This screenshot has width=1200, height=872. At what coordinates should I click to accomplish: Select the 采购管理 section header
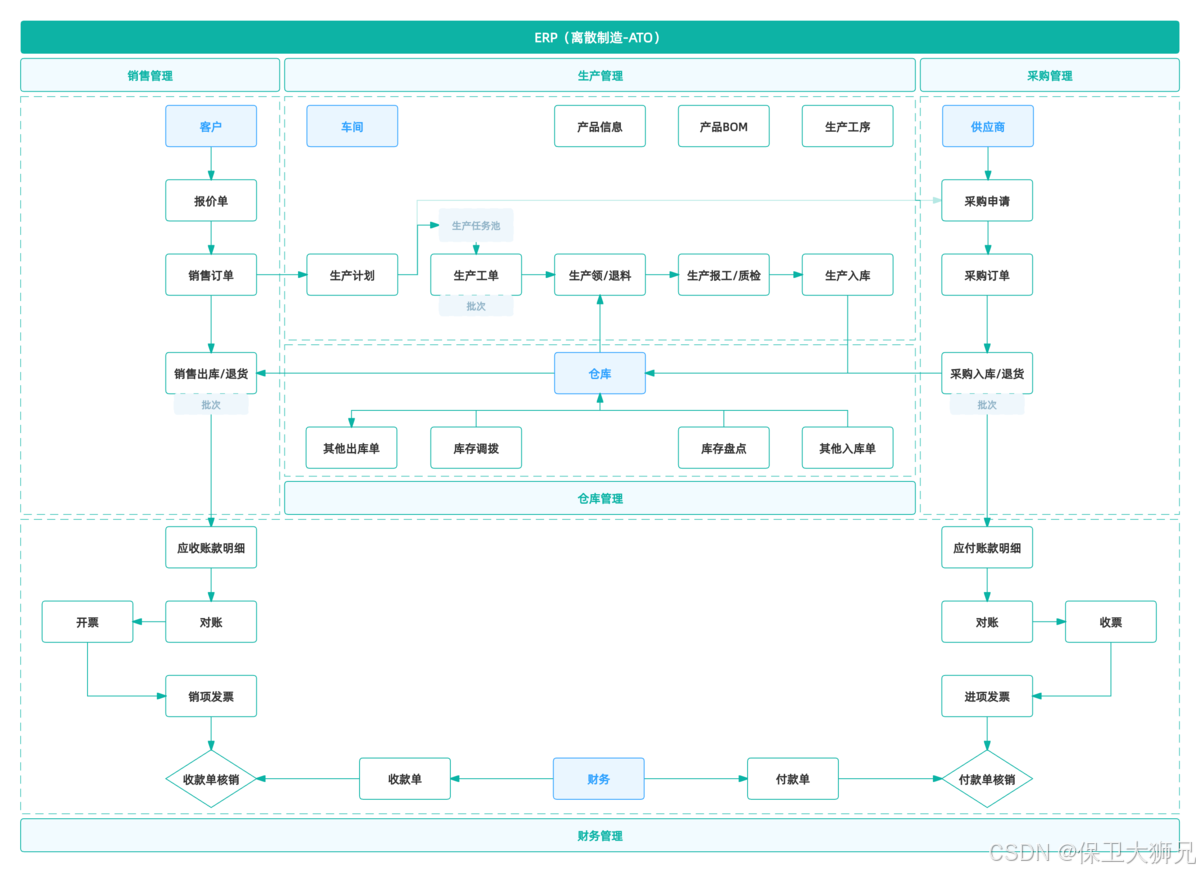1050,75
